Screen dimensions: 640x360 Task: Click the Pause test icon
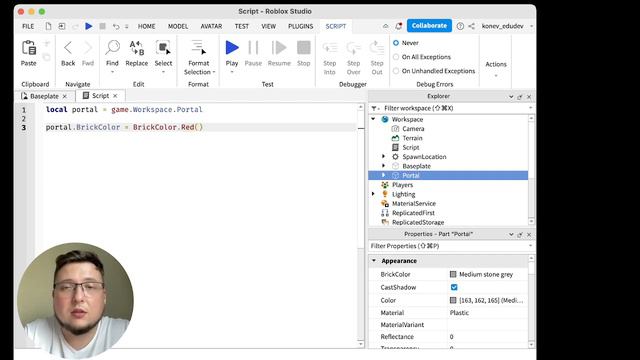pyautogui.click(x=253, y=48)
